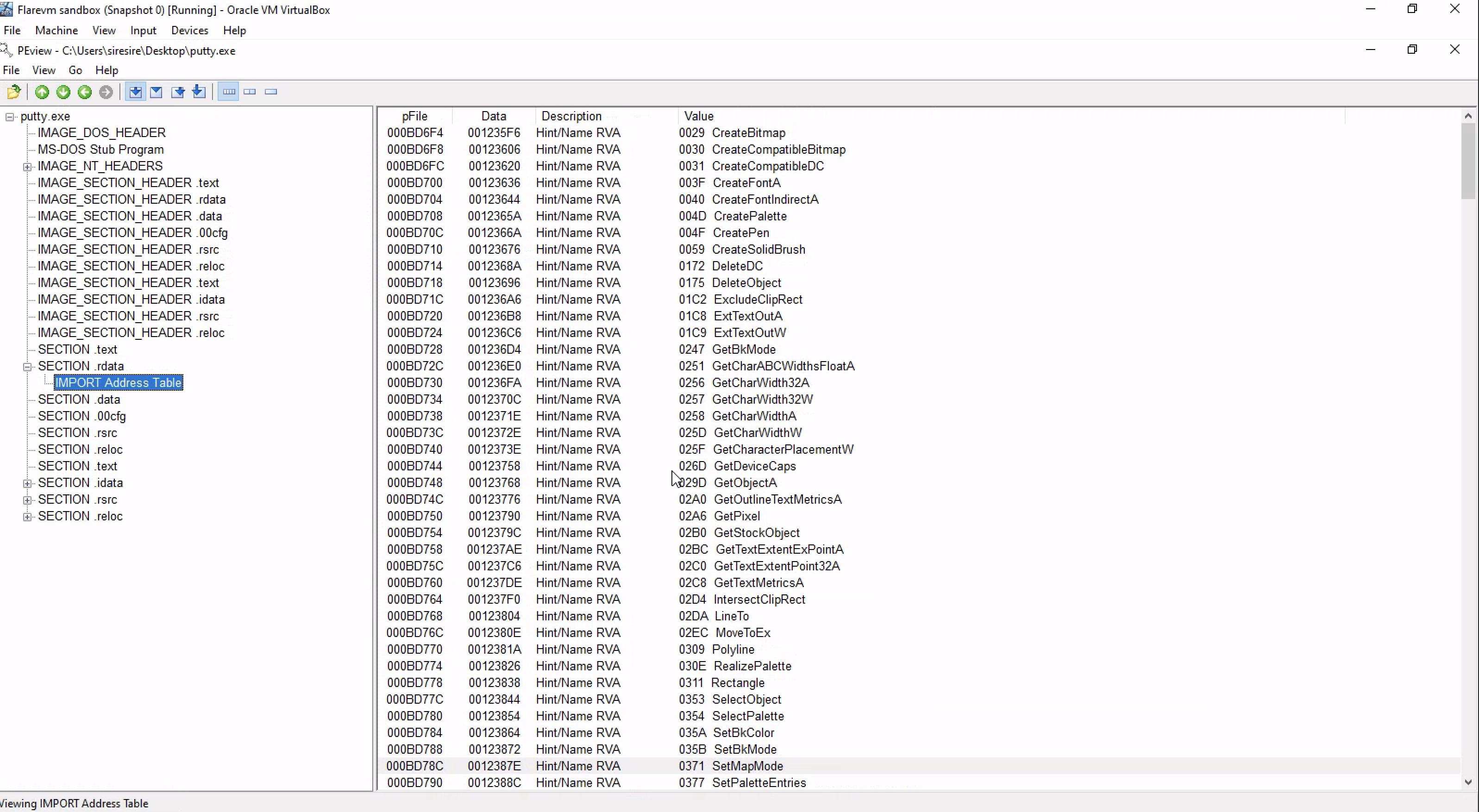This screenshot has height=812, width=1479.
Task: Open the VirtualBox Input menu
Action: 143,31
